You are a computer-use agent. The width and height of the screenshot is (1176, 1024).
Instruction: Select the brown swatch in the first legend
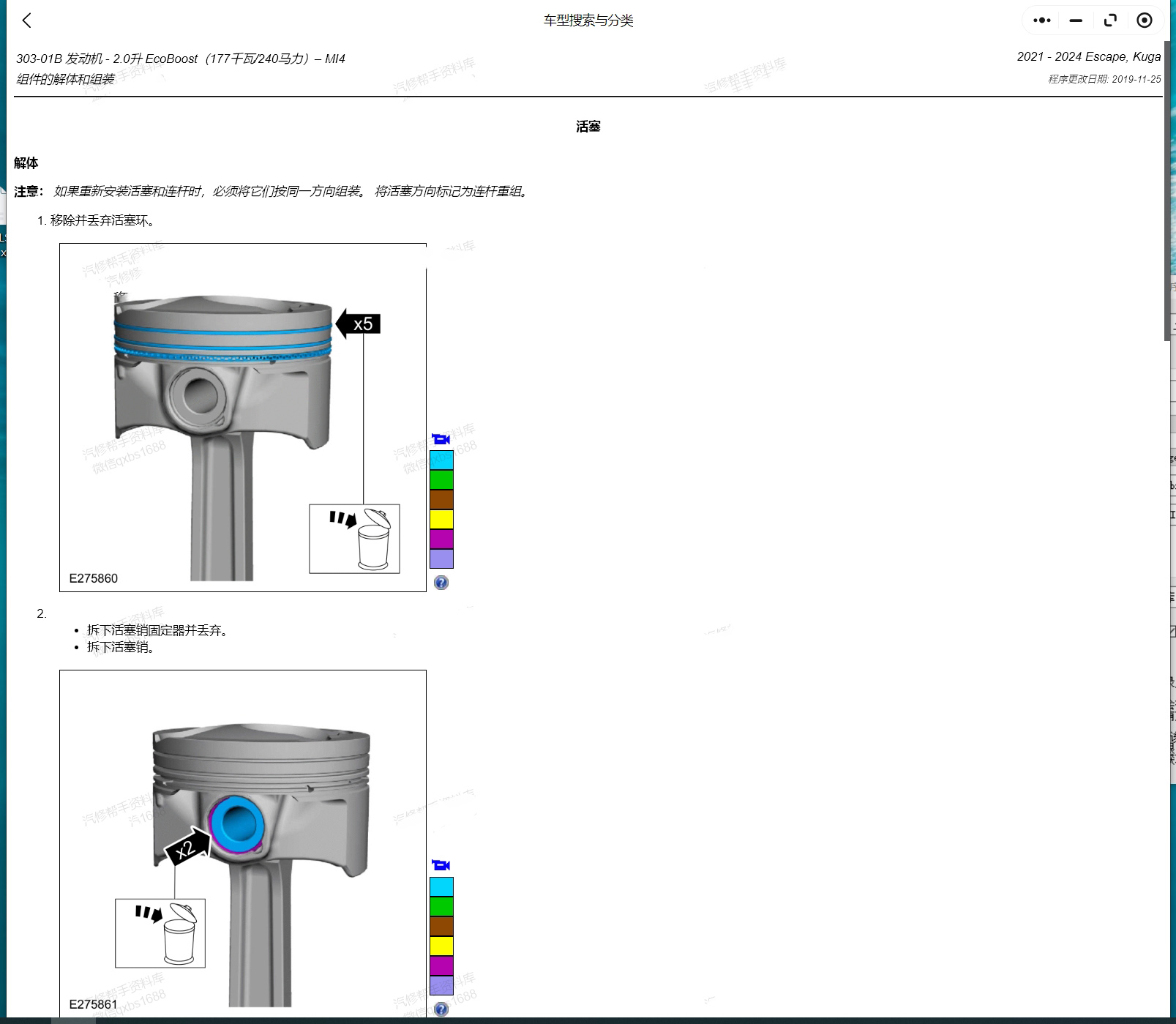click(x=441, y=499)
